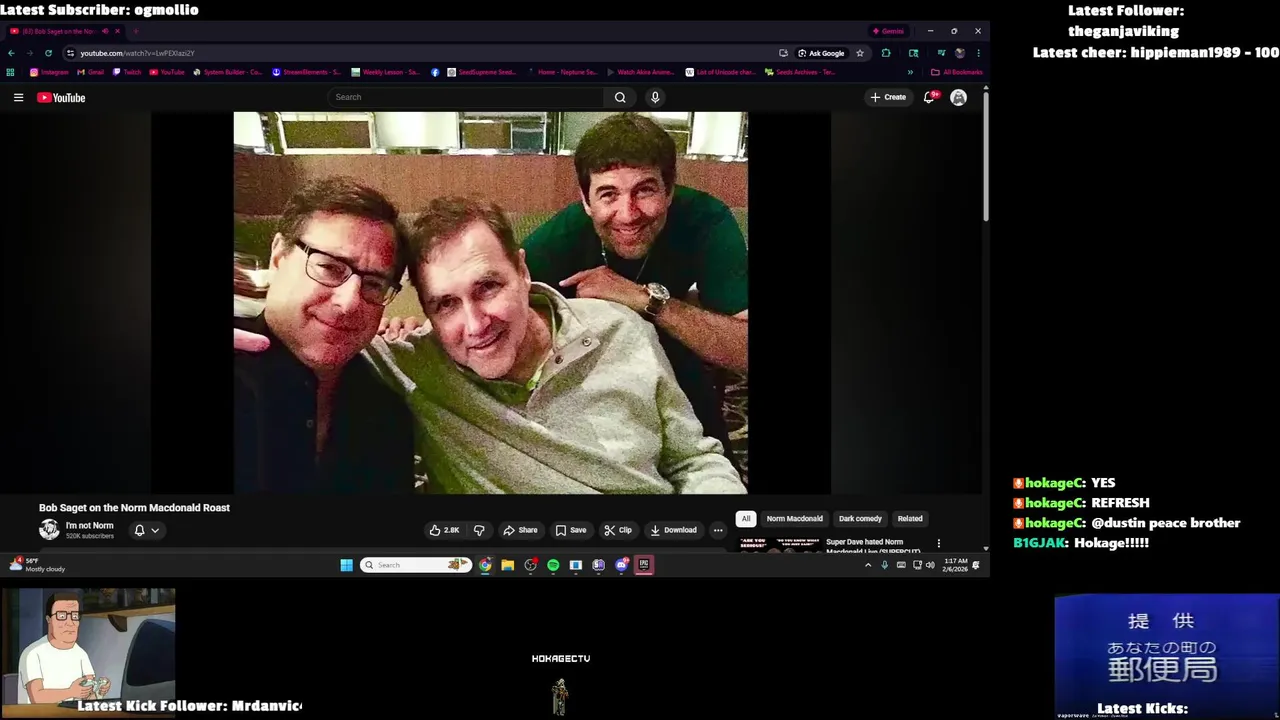Open the Chrome three-dot menu
This screenshot has height=720, width=1280.
[x=978, y=53]
